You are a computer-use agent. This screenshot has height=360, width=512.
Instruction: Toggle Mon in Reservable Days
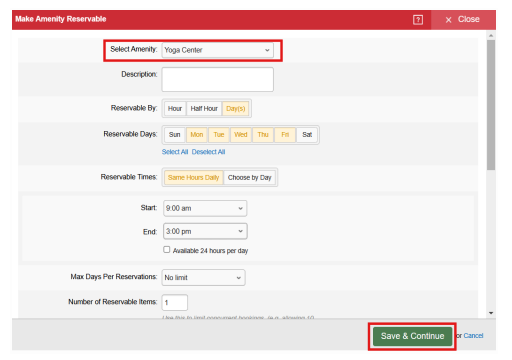(x=197, y=135)
